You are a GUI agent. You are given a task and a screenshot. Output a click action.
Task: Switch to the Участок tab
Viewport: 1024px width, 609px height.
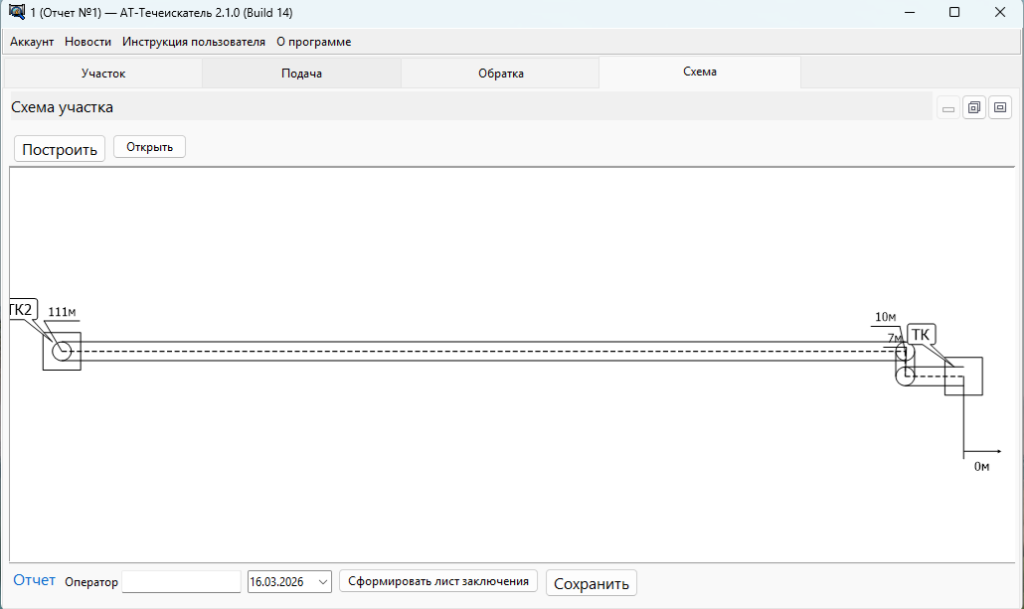tap(103, 73)
